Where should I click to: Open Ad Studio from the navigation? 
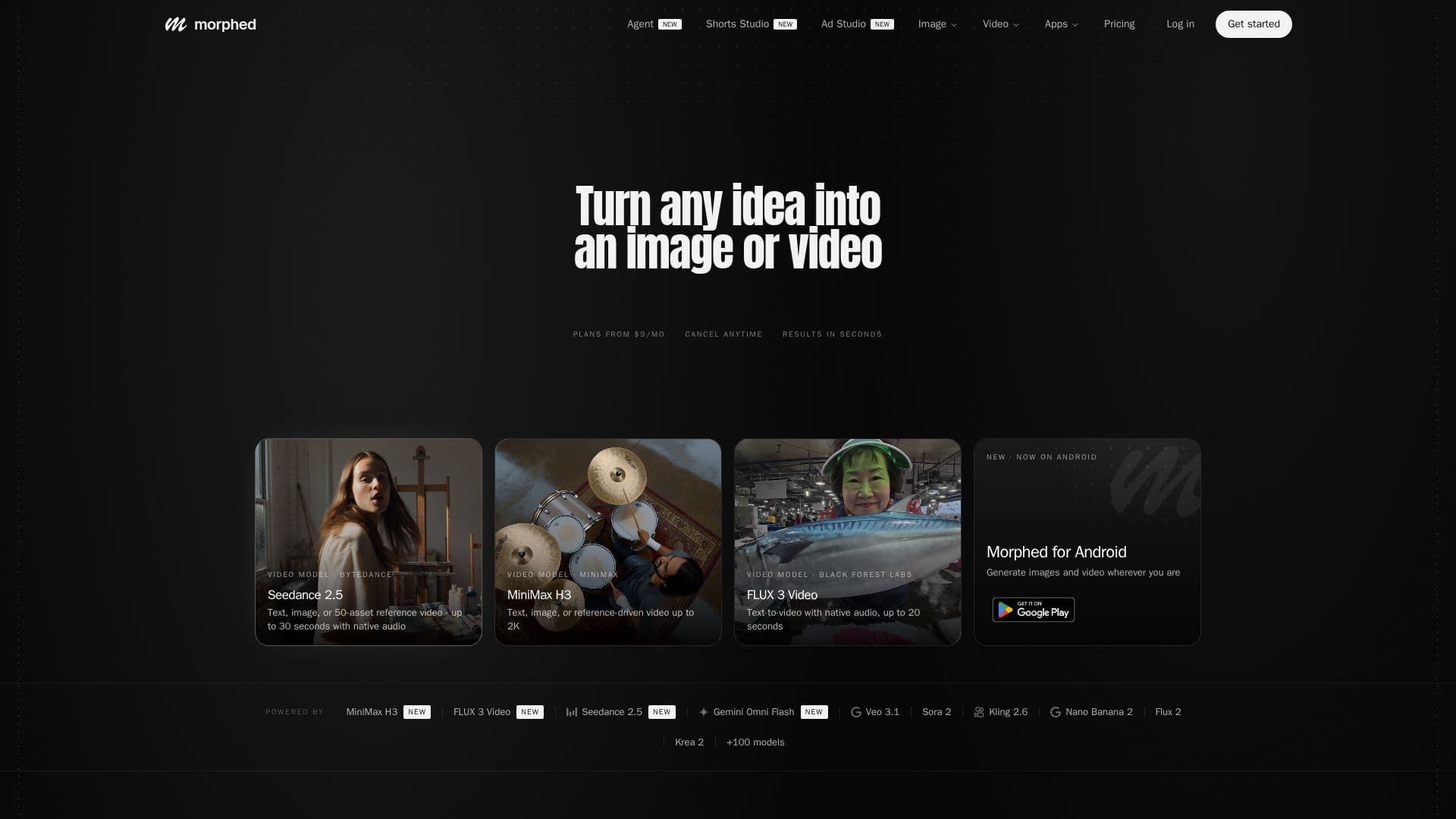857,24
